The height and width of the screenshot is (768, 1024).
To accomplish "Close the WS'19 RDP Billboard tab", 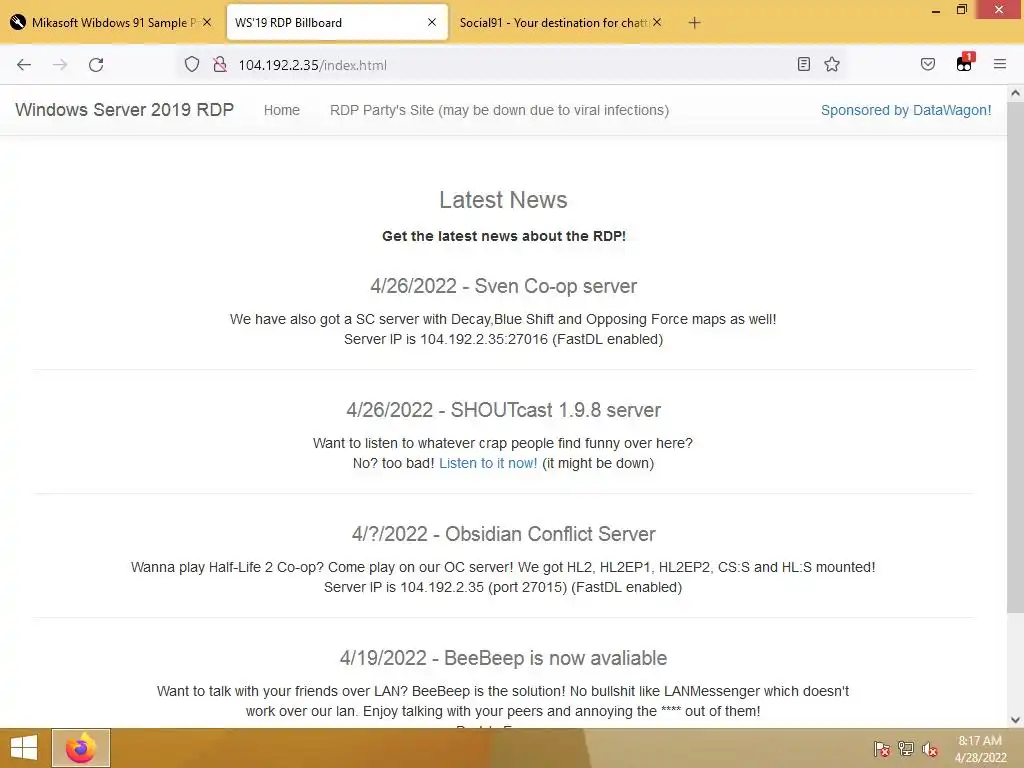I will click(432, 22).
